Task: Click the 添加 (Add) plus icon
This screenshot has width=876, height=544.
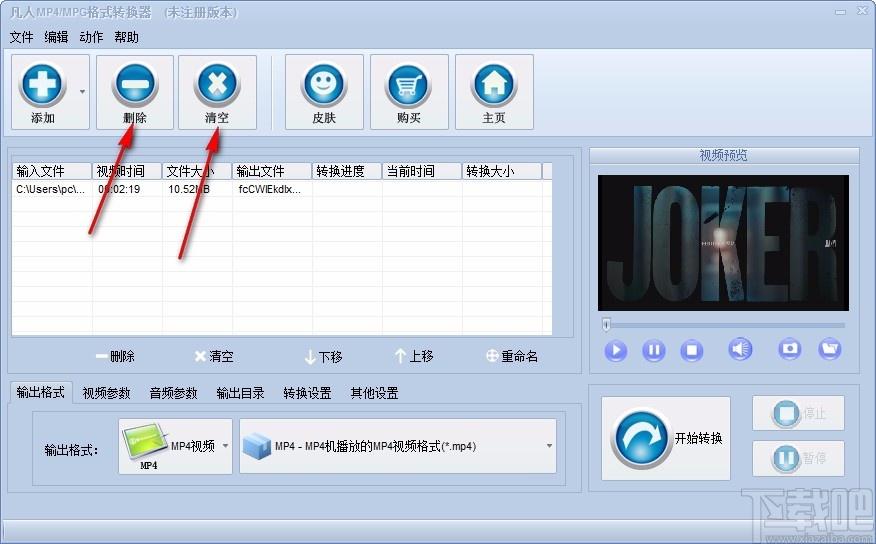Action: coord(42,84)
